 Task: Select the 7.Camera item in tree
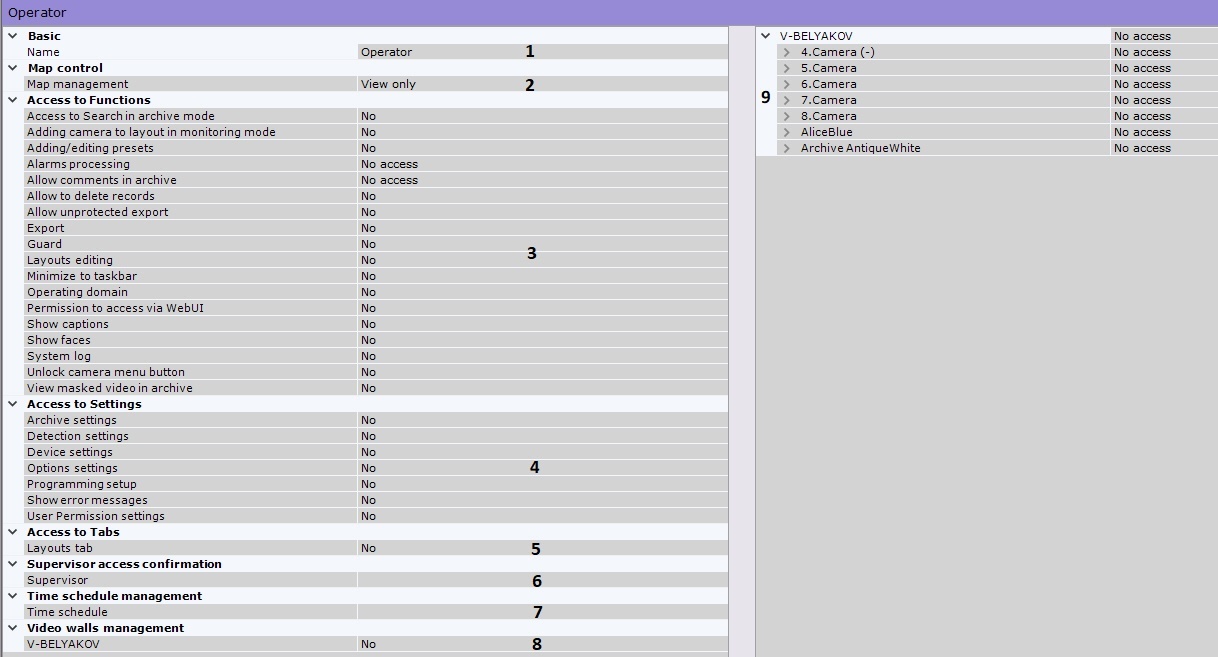(828, 100)
